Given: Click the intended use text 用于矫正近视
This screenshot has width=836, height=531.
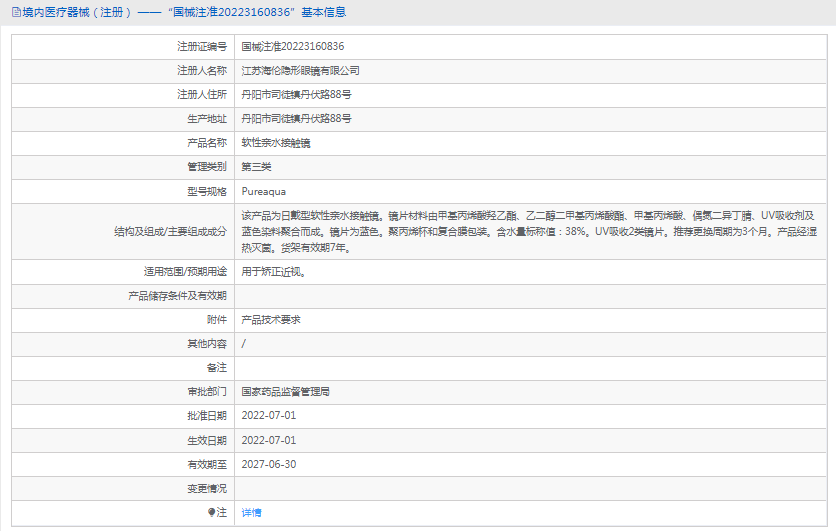Looking at the screenshot, I should coord(273,271).
